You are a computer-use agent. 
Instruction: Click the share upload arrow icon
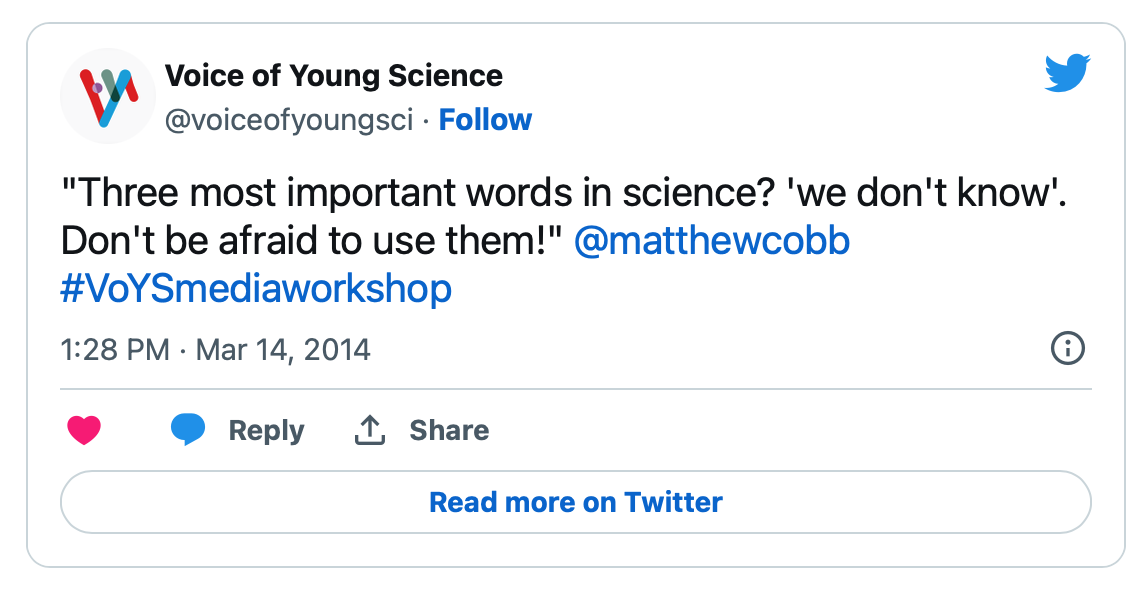coord(370,430)
